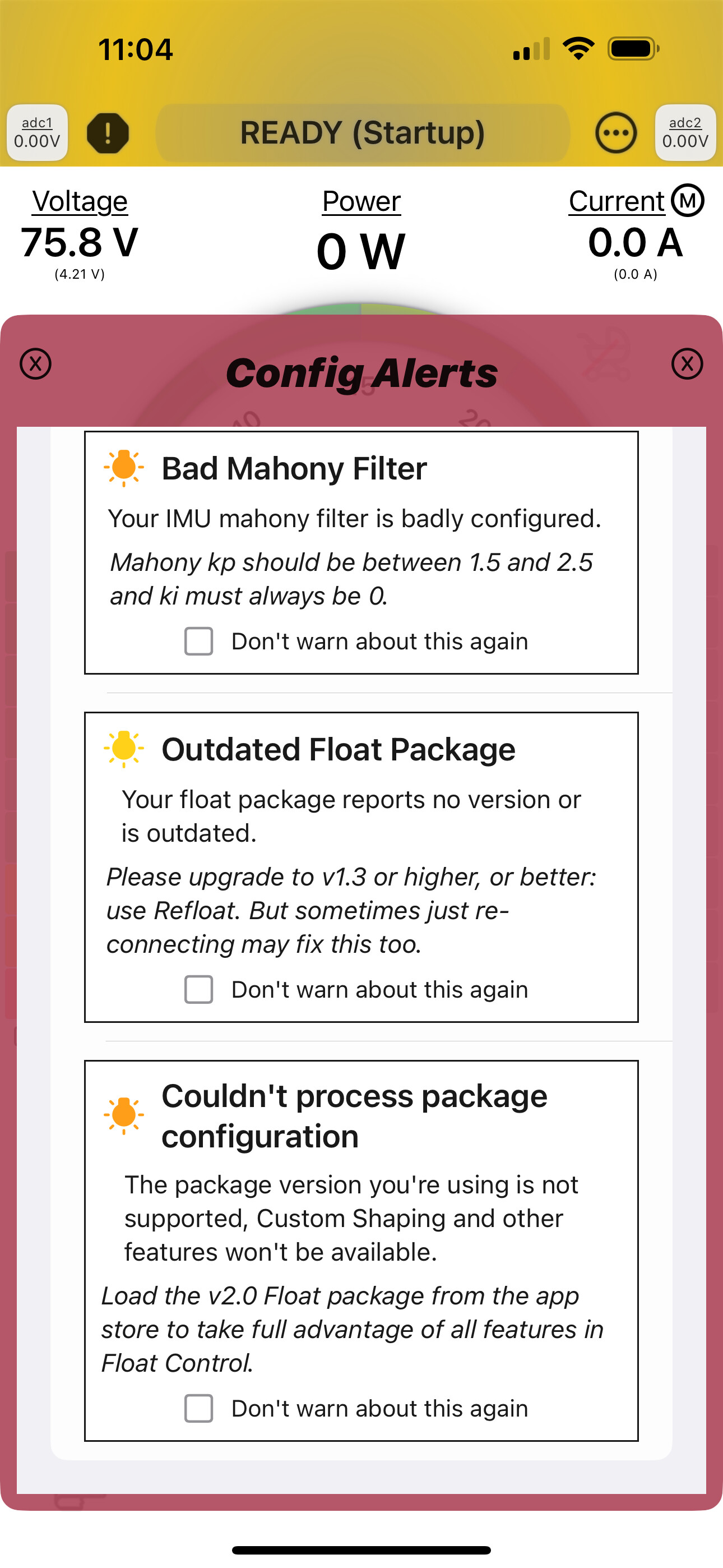723x1568 pixels.
Task: Tap the Outdated Float Package lamp icon
Action: point(123,749)
